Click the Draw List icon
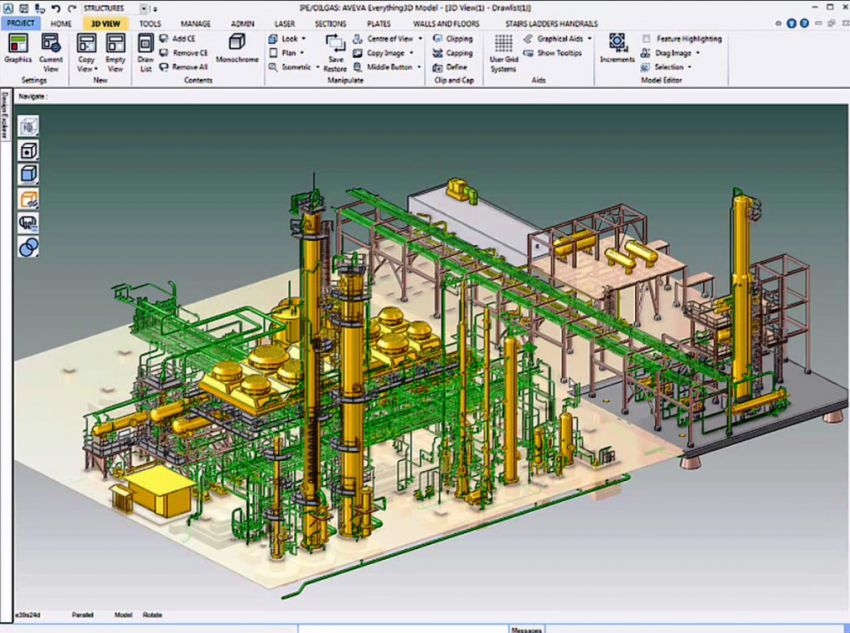This screenshot has width=850, height=633. pyautogui.click(x=146, y=49)
